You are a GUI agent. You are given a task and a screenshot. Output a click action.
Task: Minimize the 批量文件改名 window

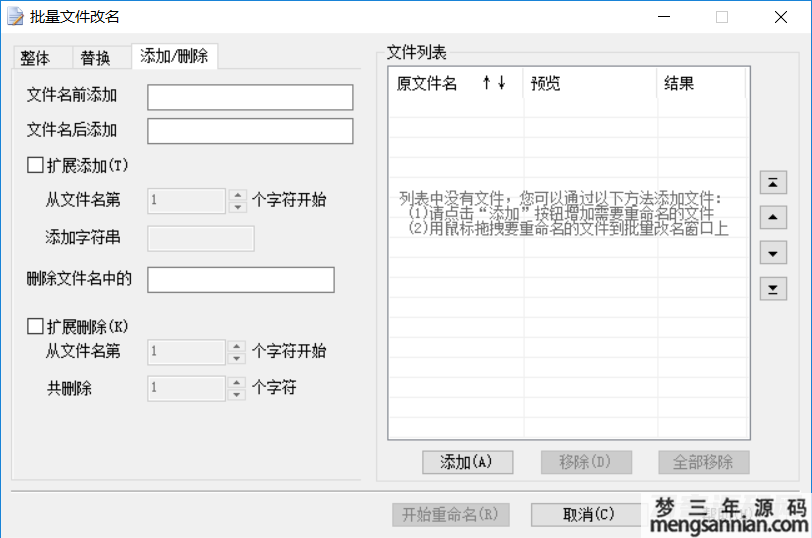[664, 17]
